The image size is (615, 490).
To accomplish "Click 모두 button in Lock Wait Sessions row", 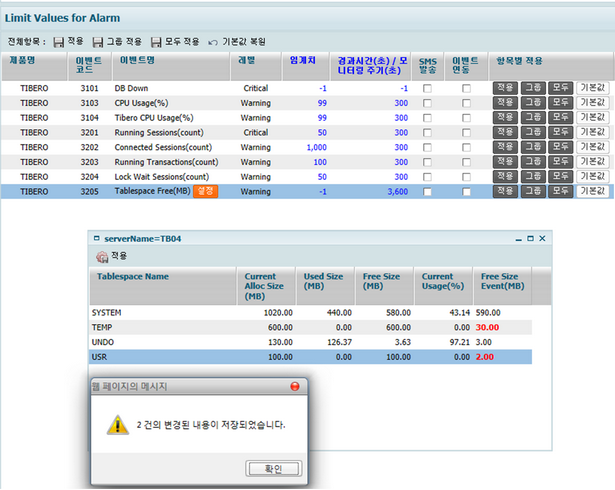I will pos(560,177).
